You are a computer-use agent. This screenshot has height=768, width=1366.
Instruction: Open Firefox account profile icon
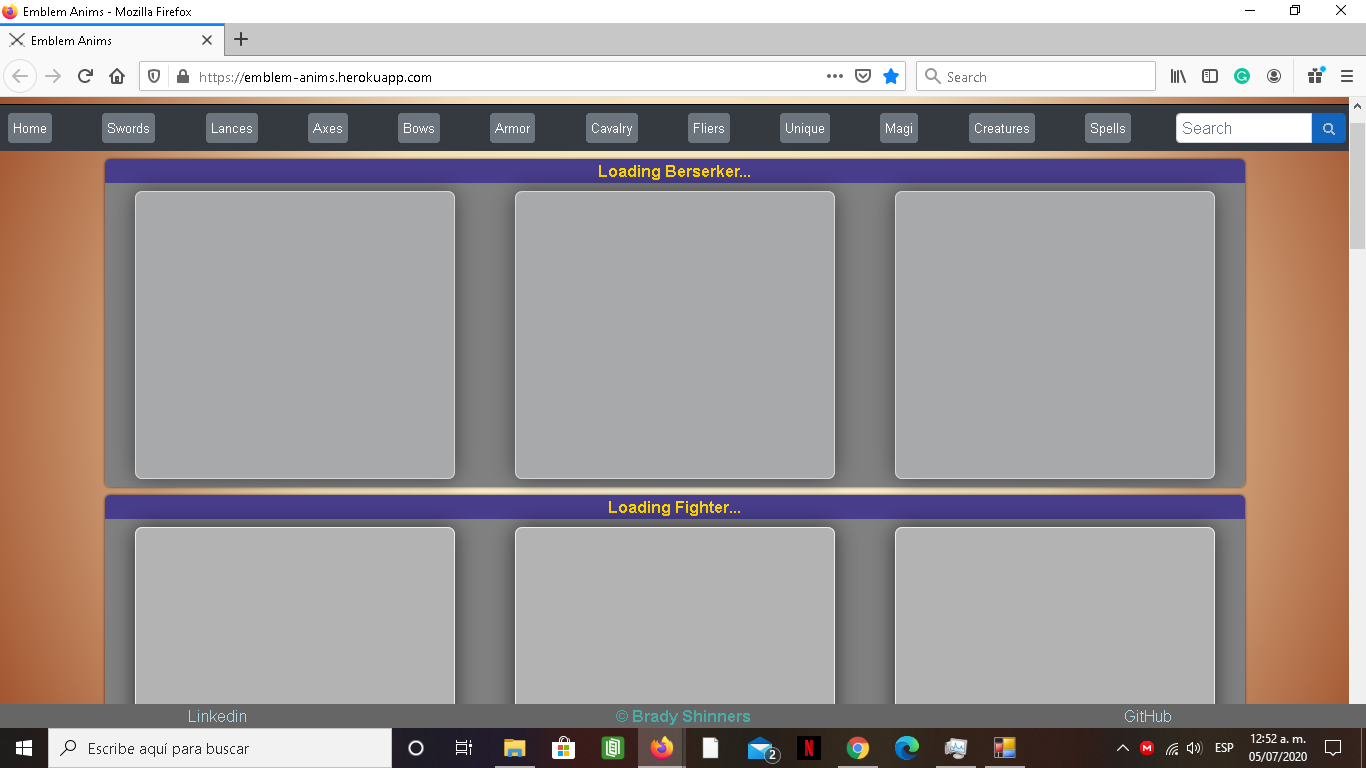click(1274, 77)
